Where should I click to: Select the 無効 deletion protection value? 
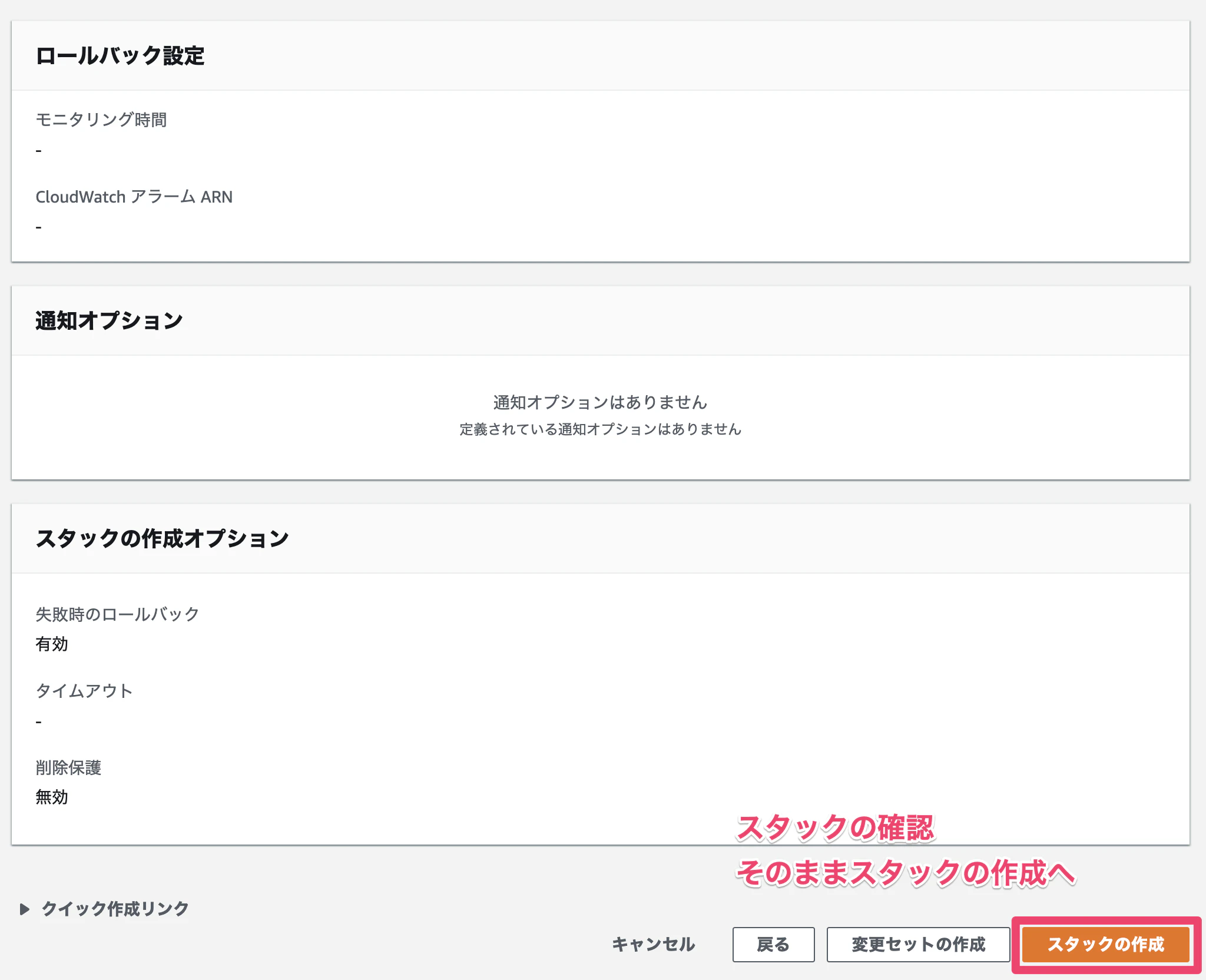(52, 797)
